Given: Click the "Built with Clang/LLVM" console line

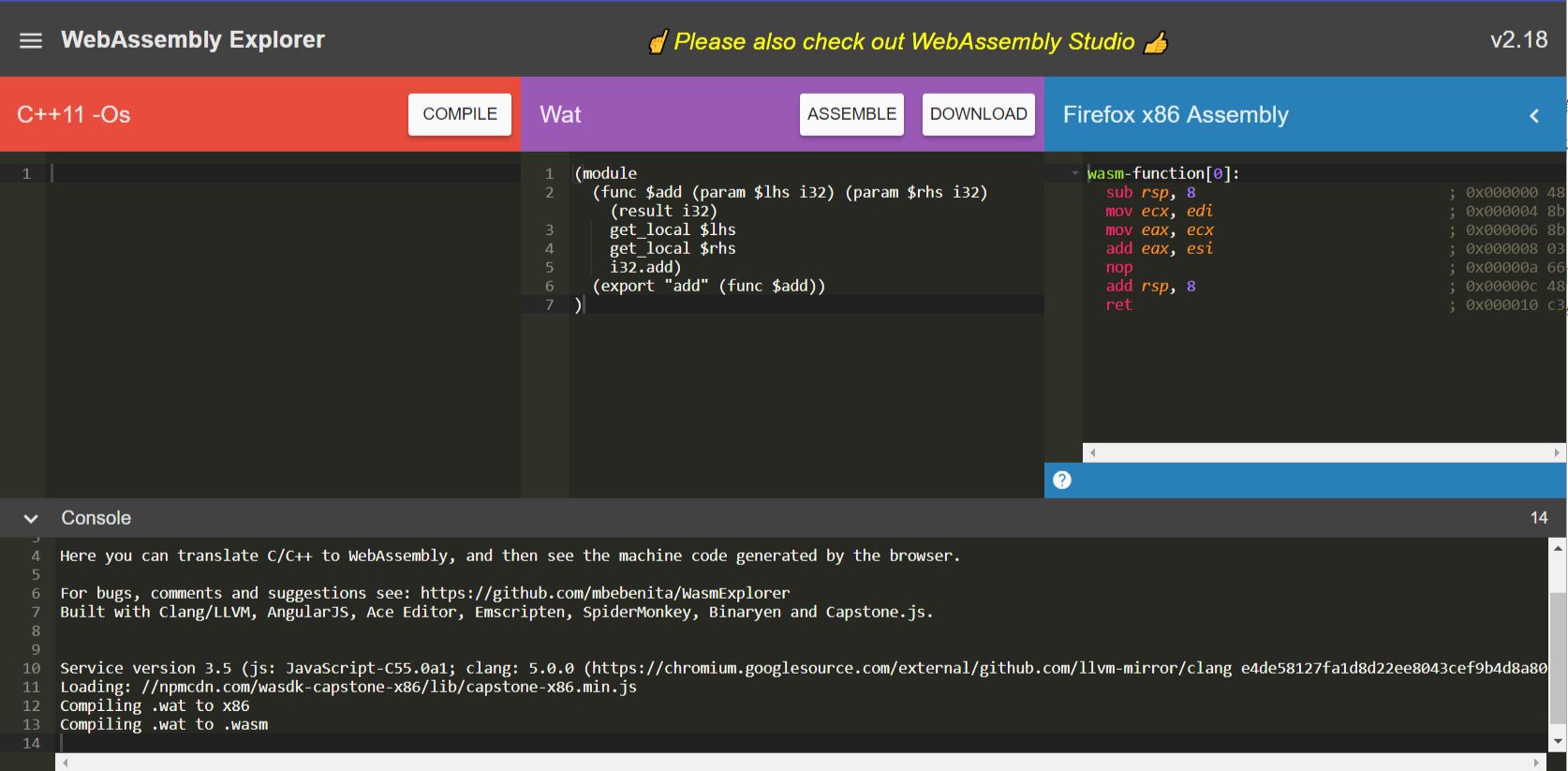Looking at the screenshot, I should point(496,612).
